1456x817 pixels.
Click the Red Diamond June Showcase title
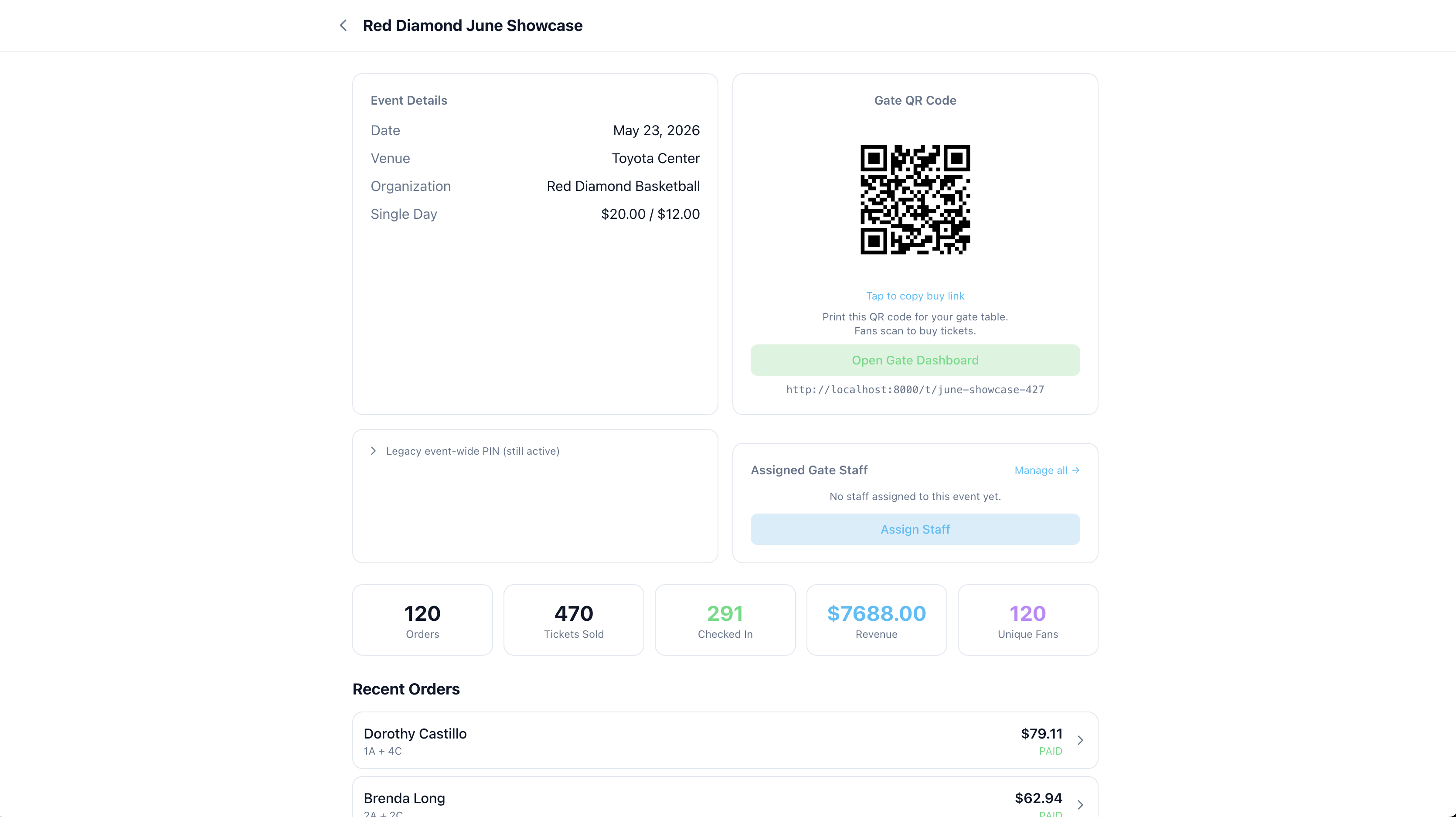pos(473,25)
